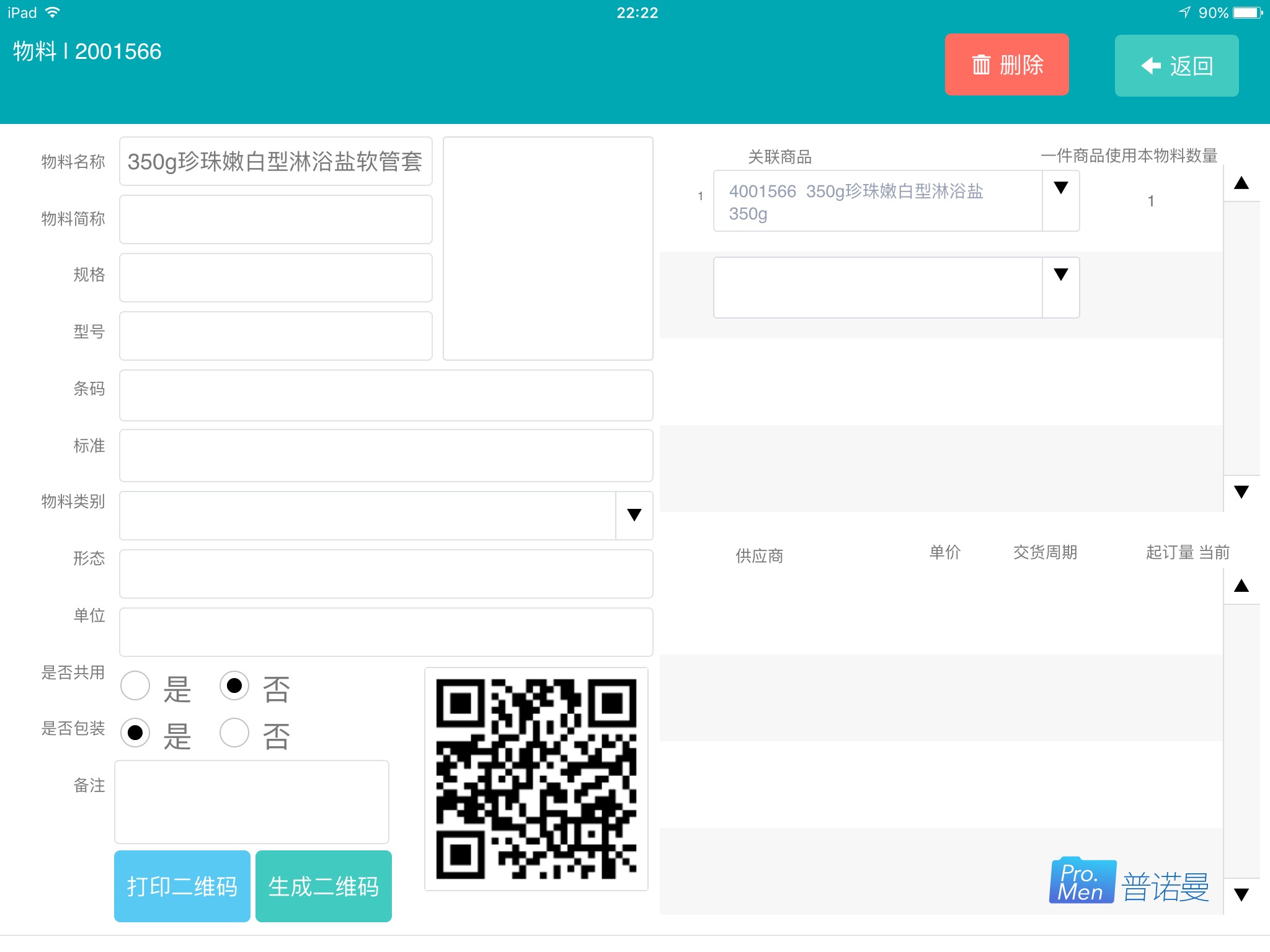Click the 物料简称 input field
1270x952 pixels.
tap(275, 219)
